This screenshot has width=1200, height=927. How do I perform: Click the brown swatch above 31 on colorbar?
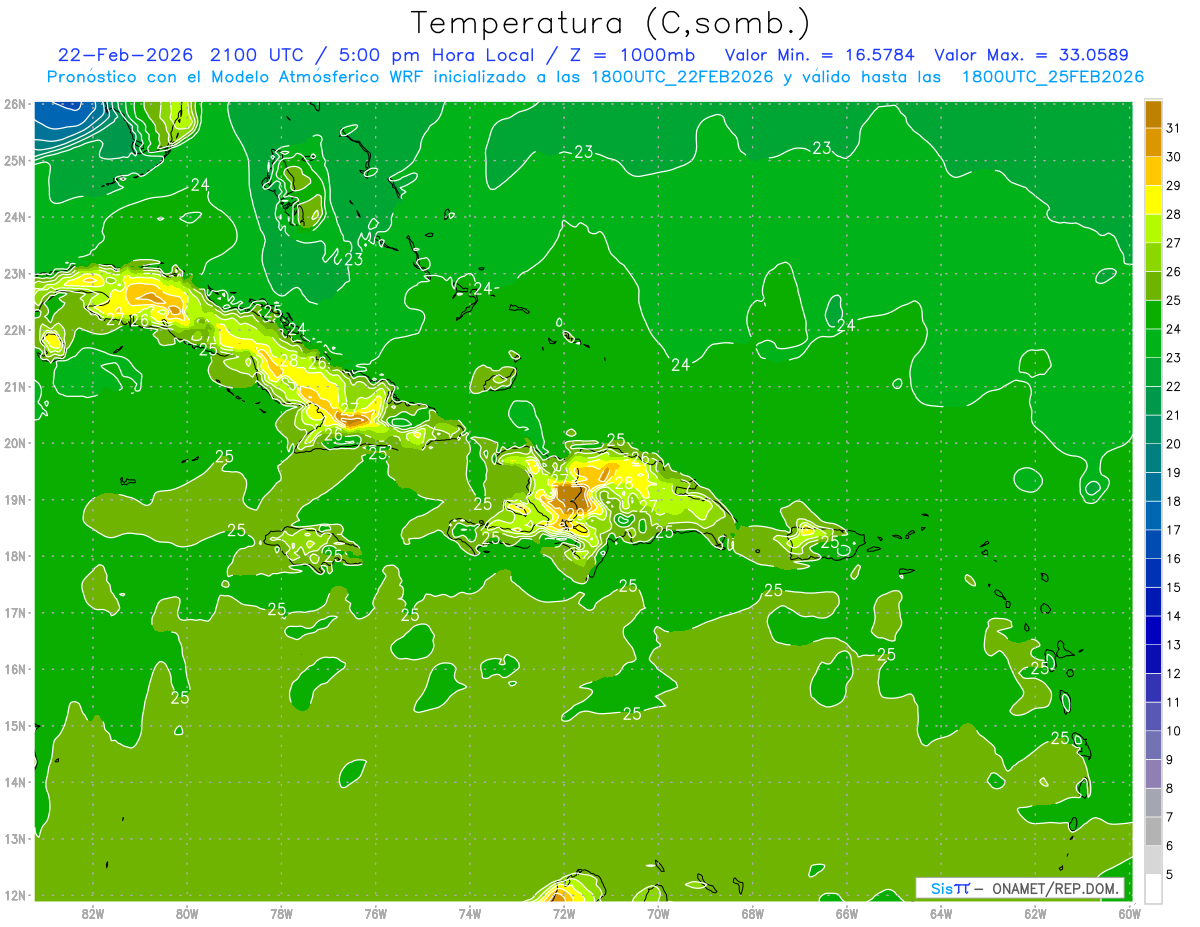click(1153, 114)
